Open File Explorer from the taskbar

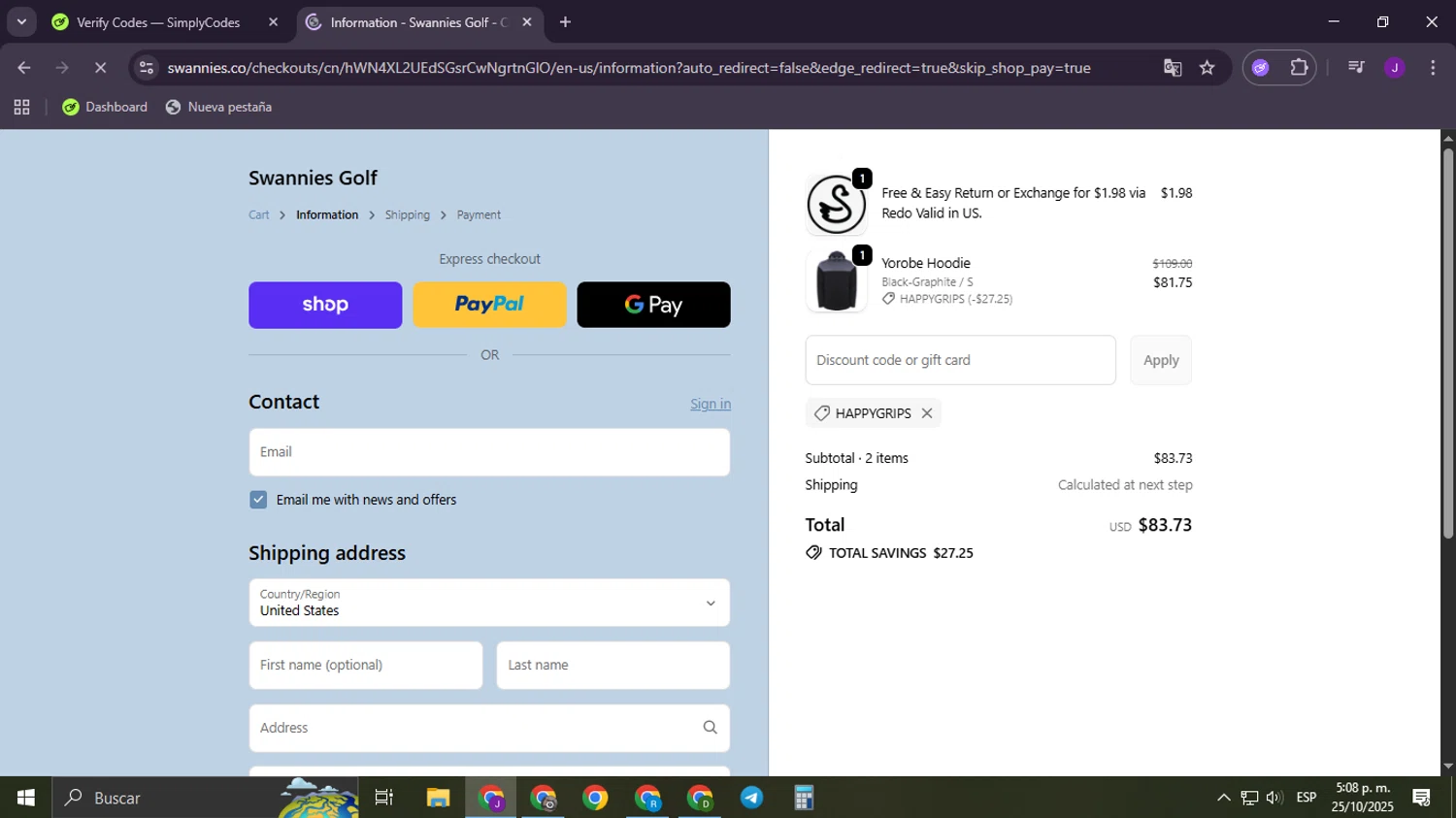(438, 798)
